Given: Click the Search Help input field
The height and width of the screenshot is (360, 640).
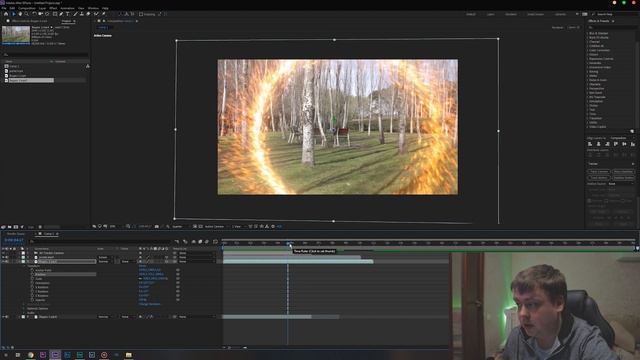Looking at the screenshot, I should point(616,14).
